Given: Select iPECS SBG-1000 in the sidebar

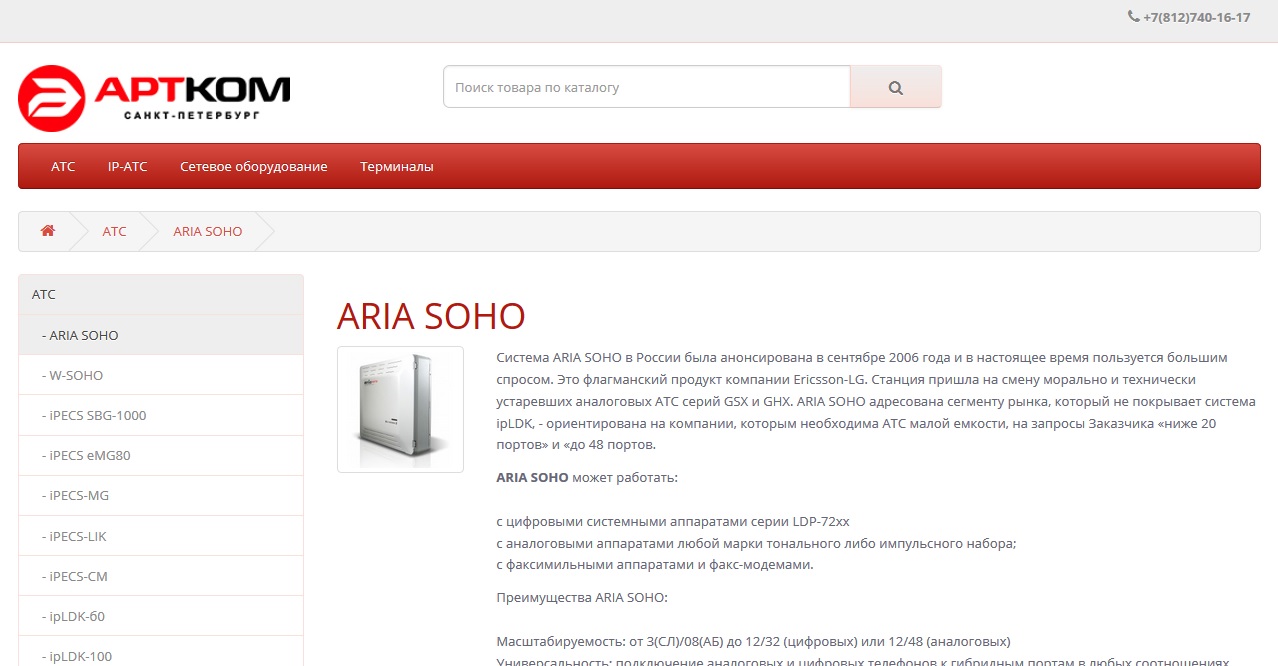Looking at the screenshot, I should tap(161, 415).
